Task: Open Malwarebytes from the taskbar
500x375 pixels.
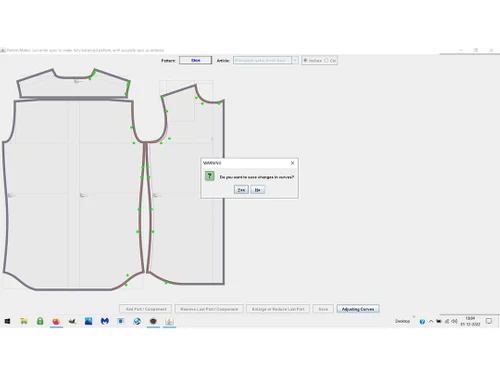Action: [x=105, y=321]
